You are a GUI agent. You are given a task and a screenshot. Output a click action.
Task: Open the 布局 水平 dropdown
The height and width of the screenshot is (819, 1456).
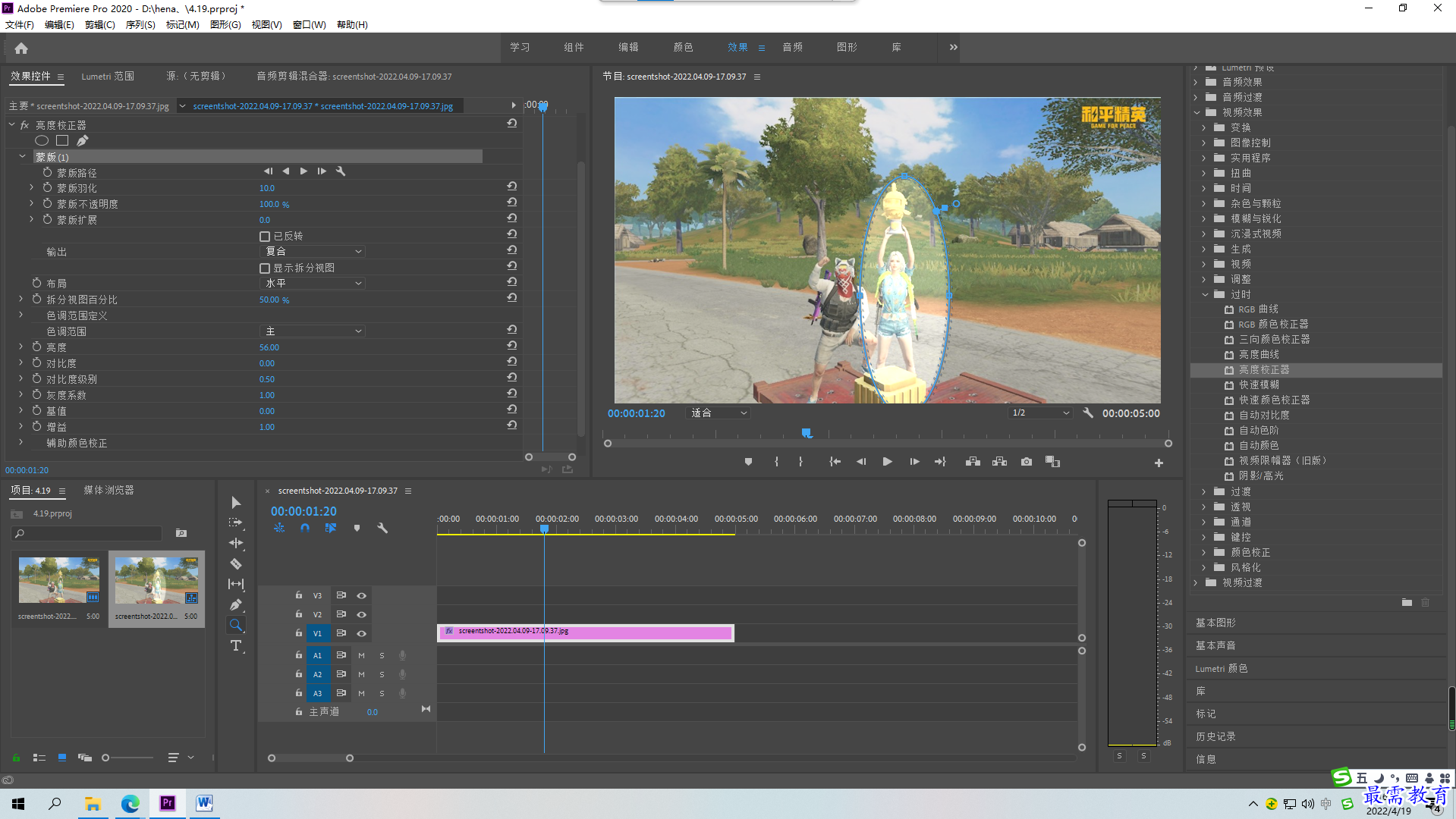tap(313, 284)
